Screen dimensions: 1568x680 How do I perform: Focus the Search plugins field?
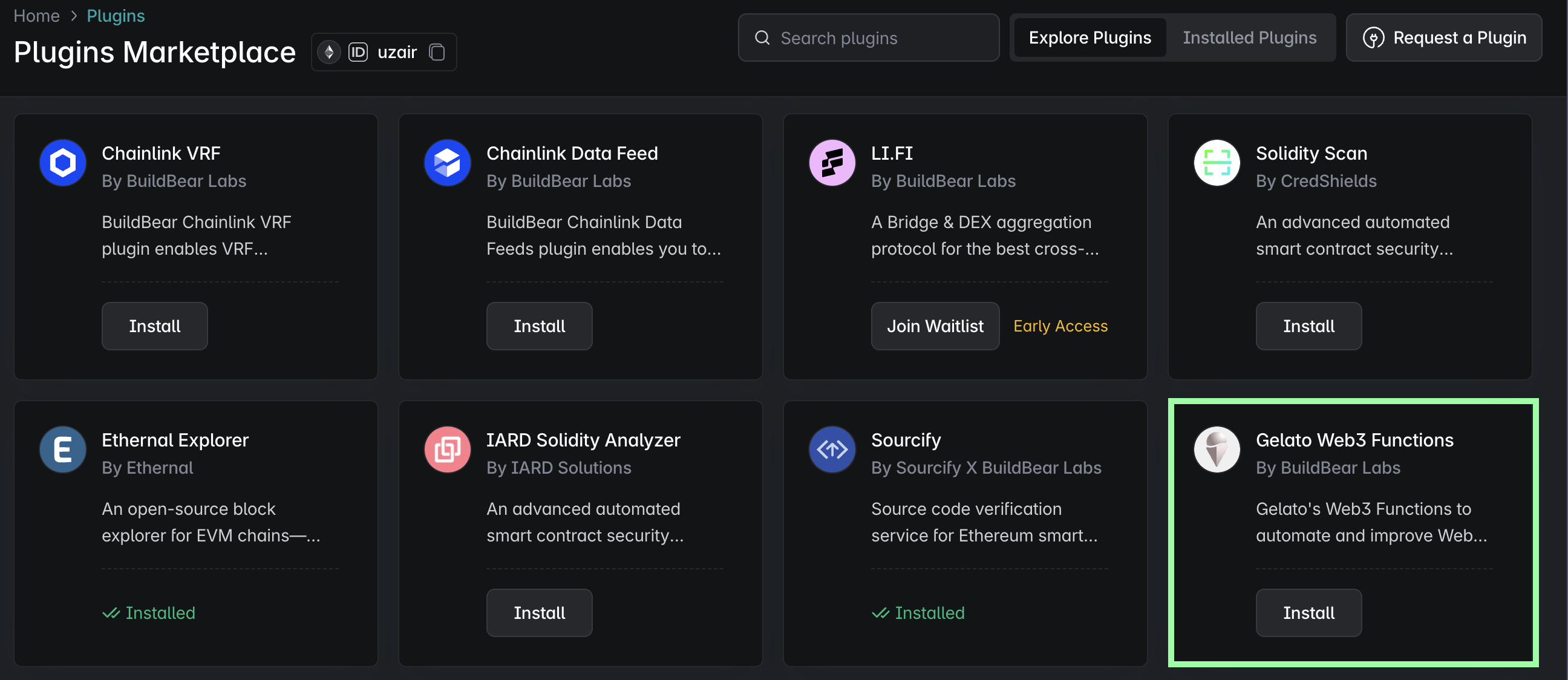[869, 38]
